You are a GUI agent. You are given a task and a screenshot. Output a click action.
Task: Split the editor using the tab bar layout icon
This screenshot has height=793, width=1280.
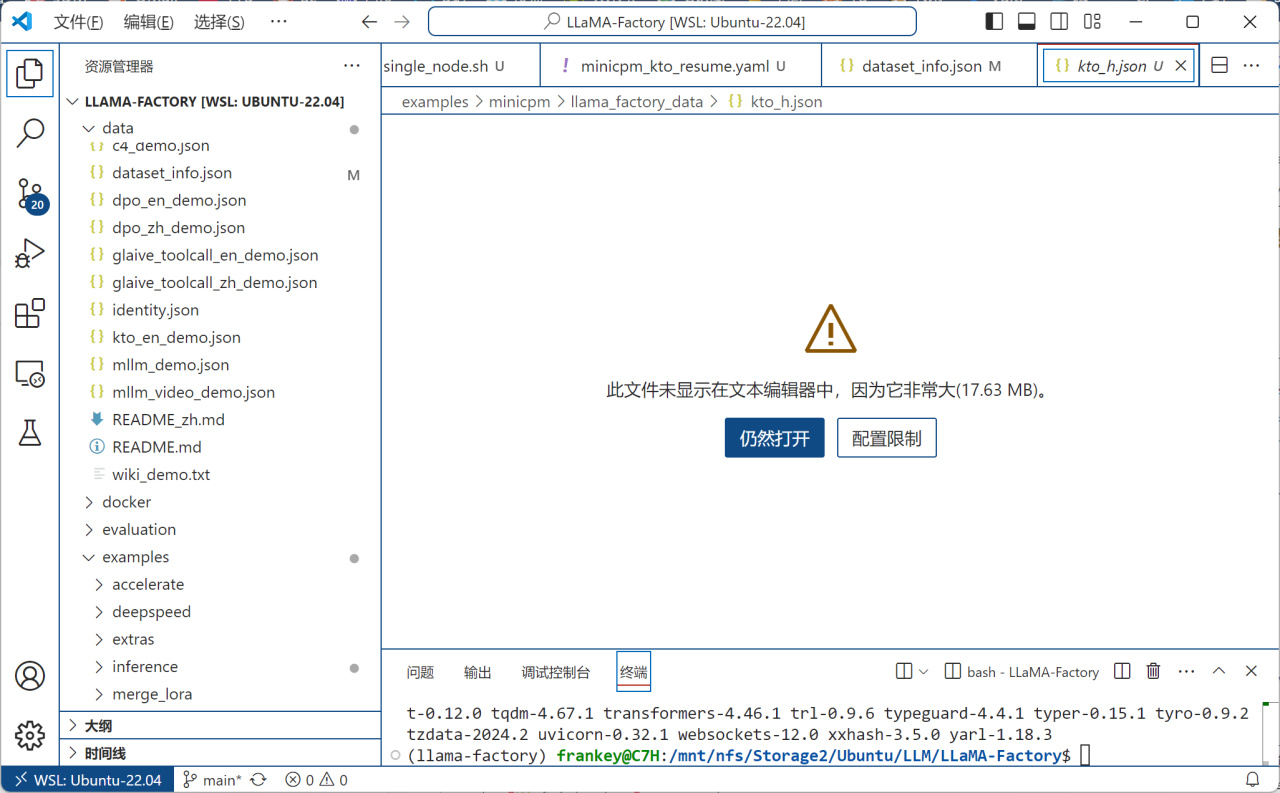point(1219,65)
